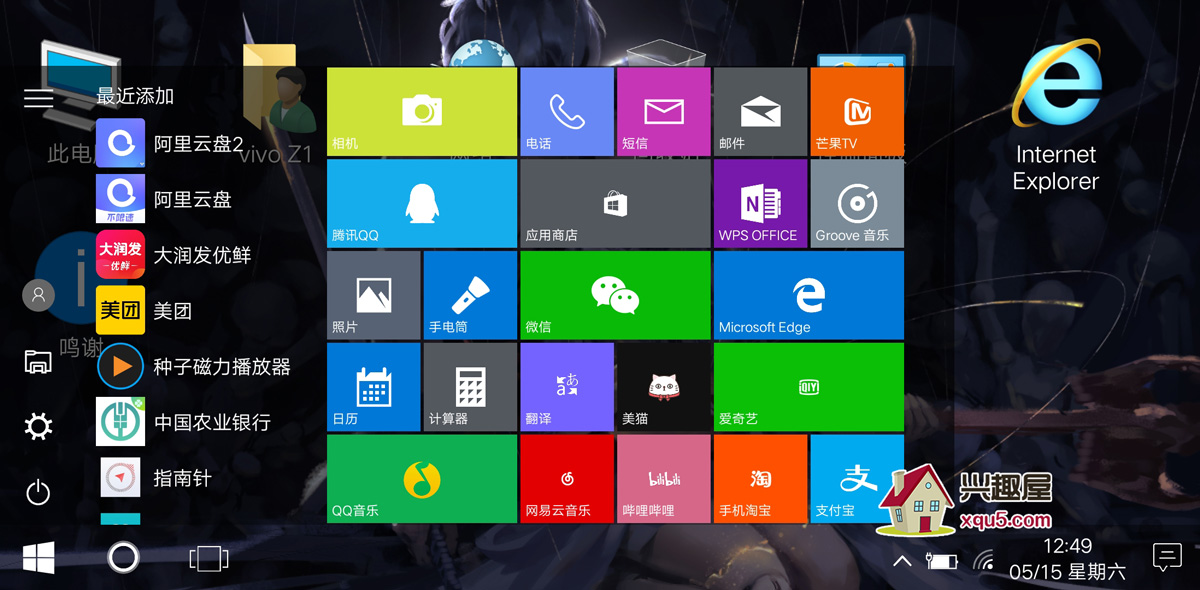Open File Explorer from the start rail

click(38, 361)
